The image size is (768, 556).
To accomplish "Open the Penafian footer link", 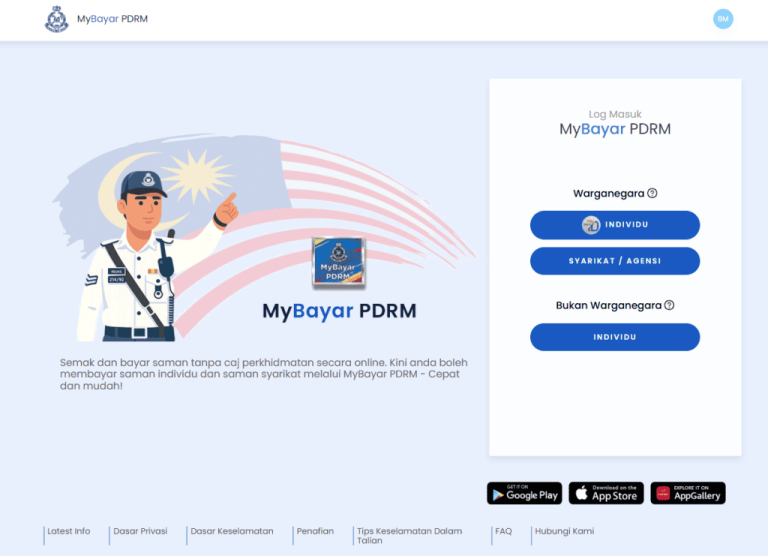I will coord(315,531).
